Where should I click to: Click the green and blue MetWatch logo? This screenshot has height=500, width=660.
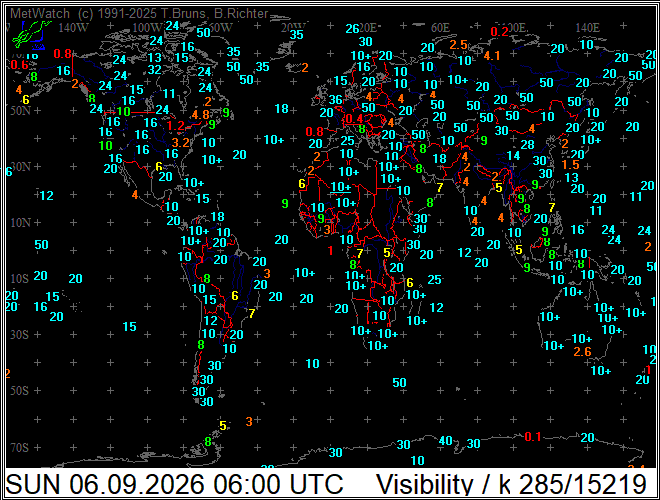(x=31, y=35)
